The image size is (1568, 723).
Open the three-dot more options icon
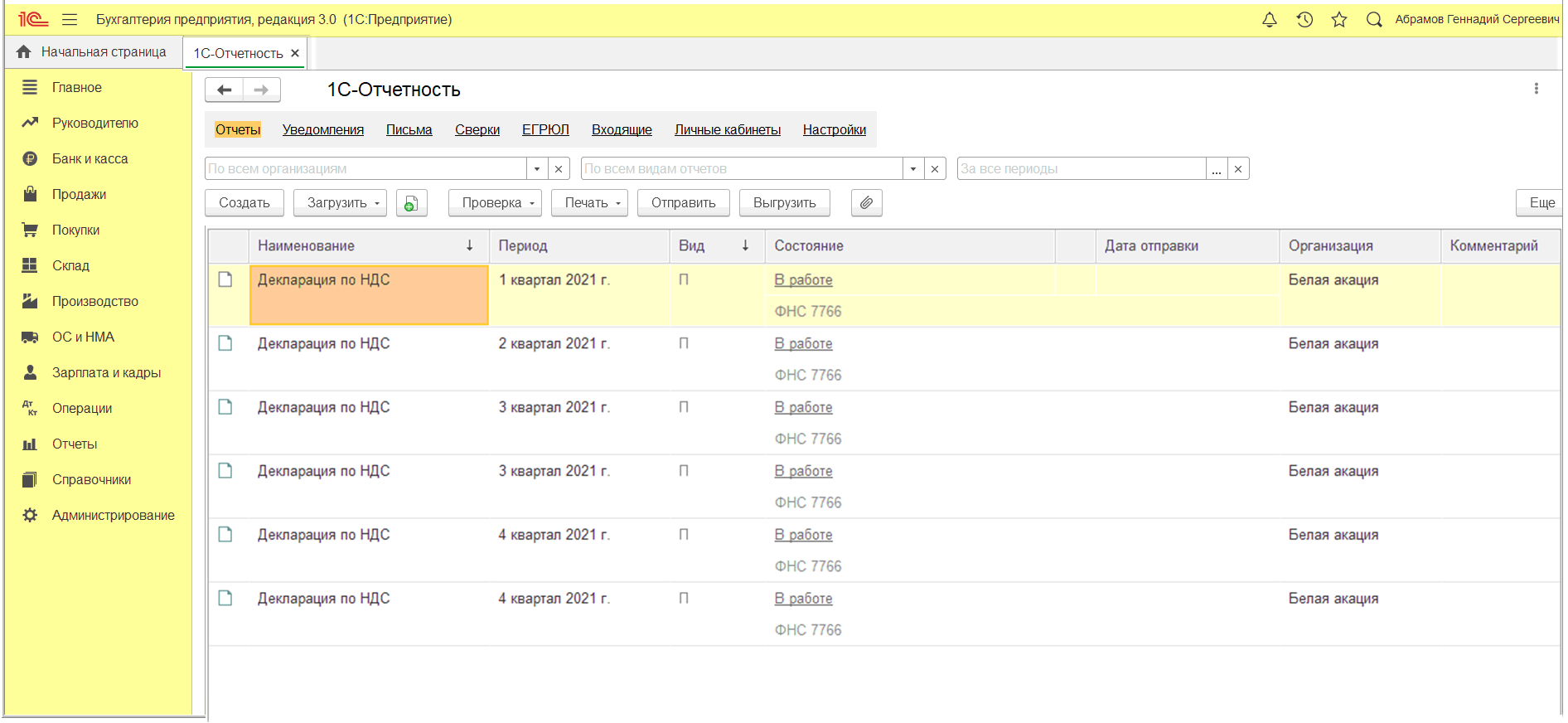1536,89
